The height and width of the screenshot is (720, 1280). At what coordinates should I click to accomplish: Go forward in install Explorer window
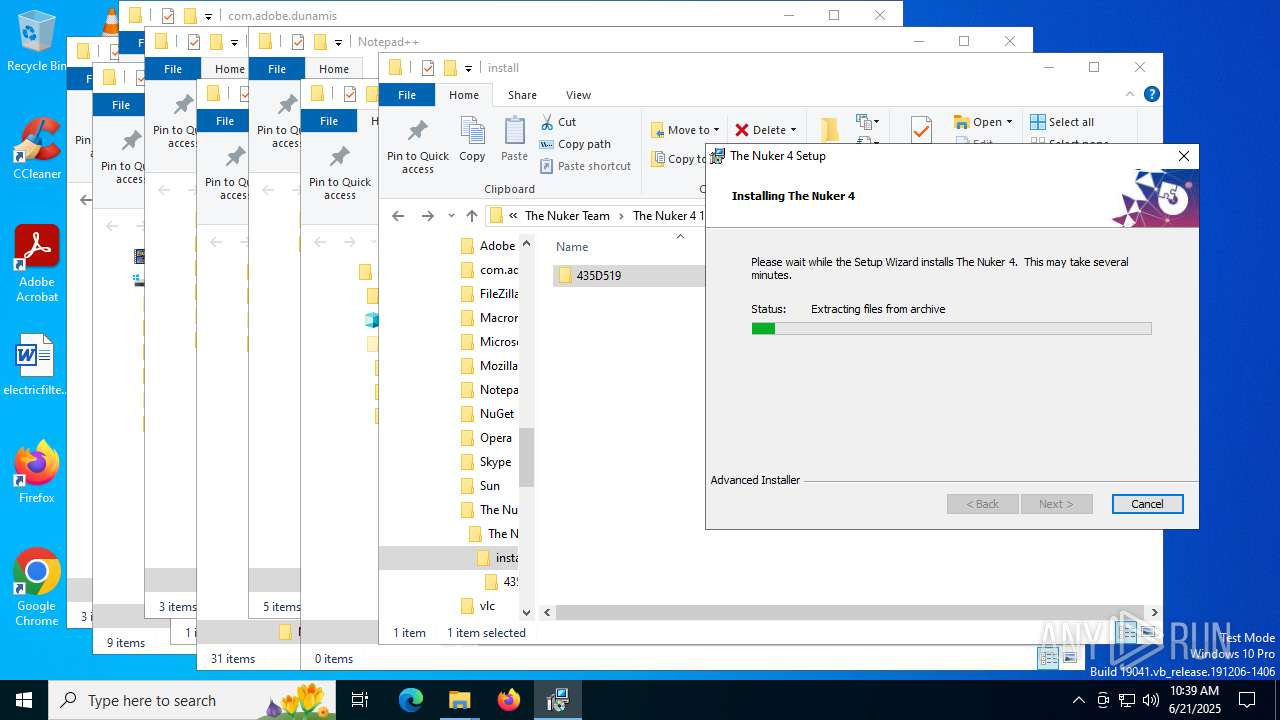point(428,216)
